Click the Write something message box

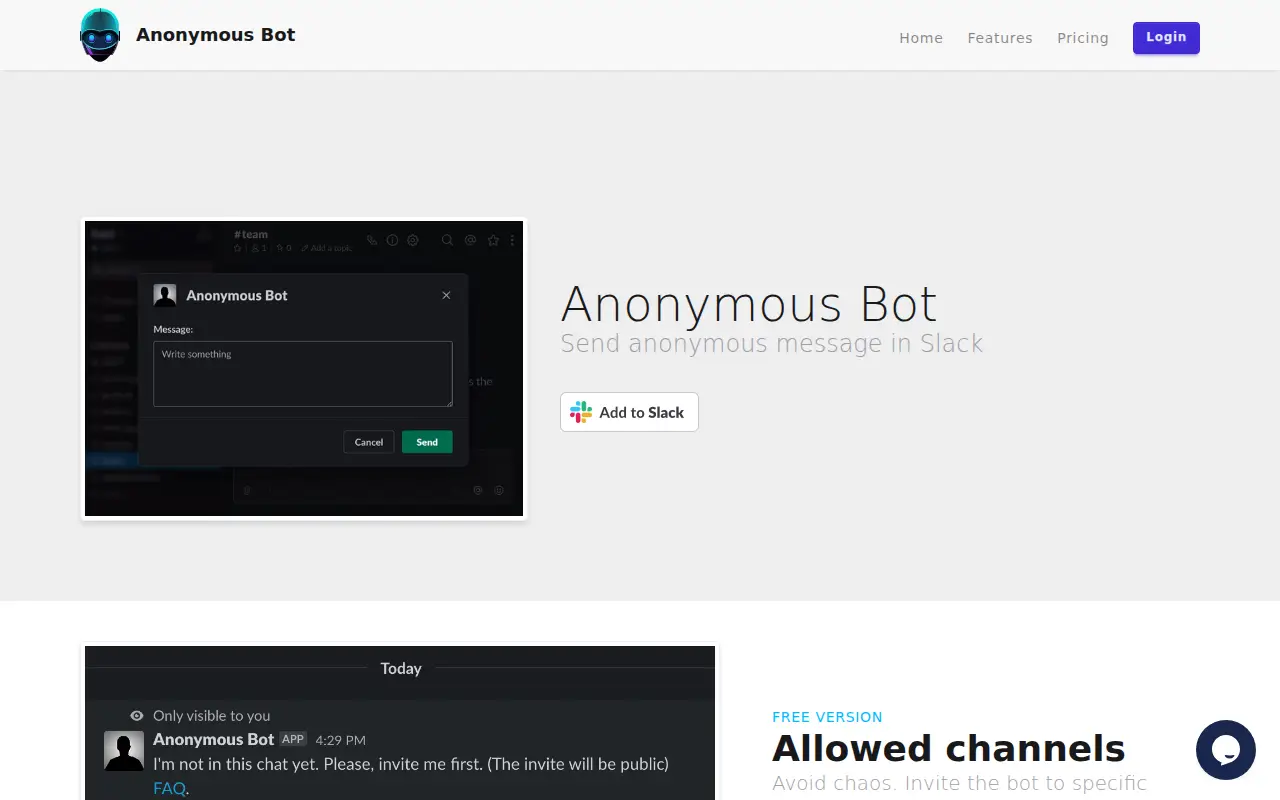click(x=303, y=374)
